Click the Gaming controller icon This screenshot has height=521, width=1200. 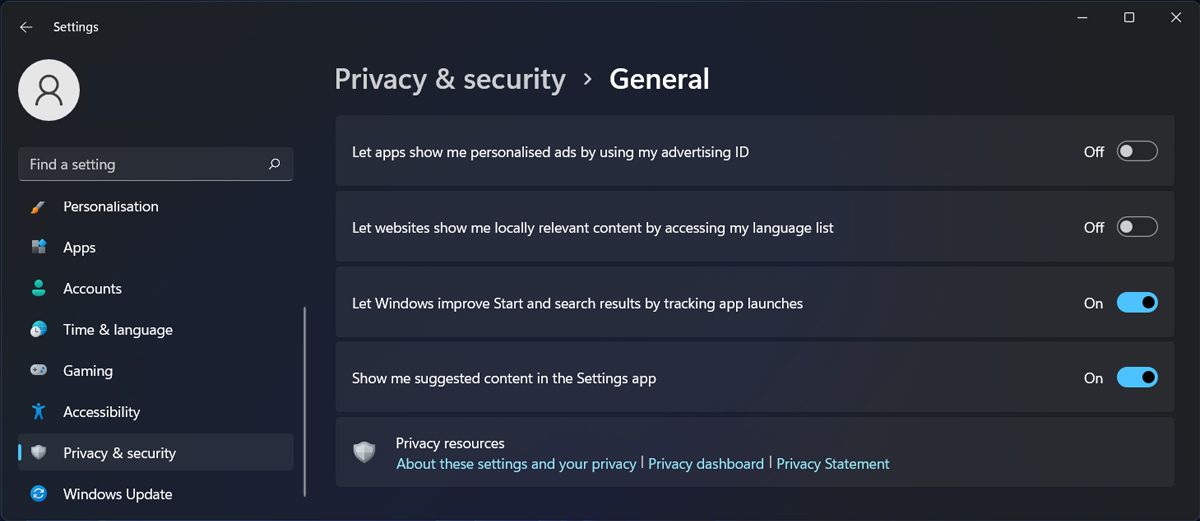[39, 370]
